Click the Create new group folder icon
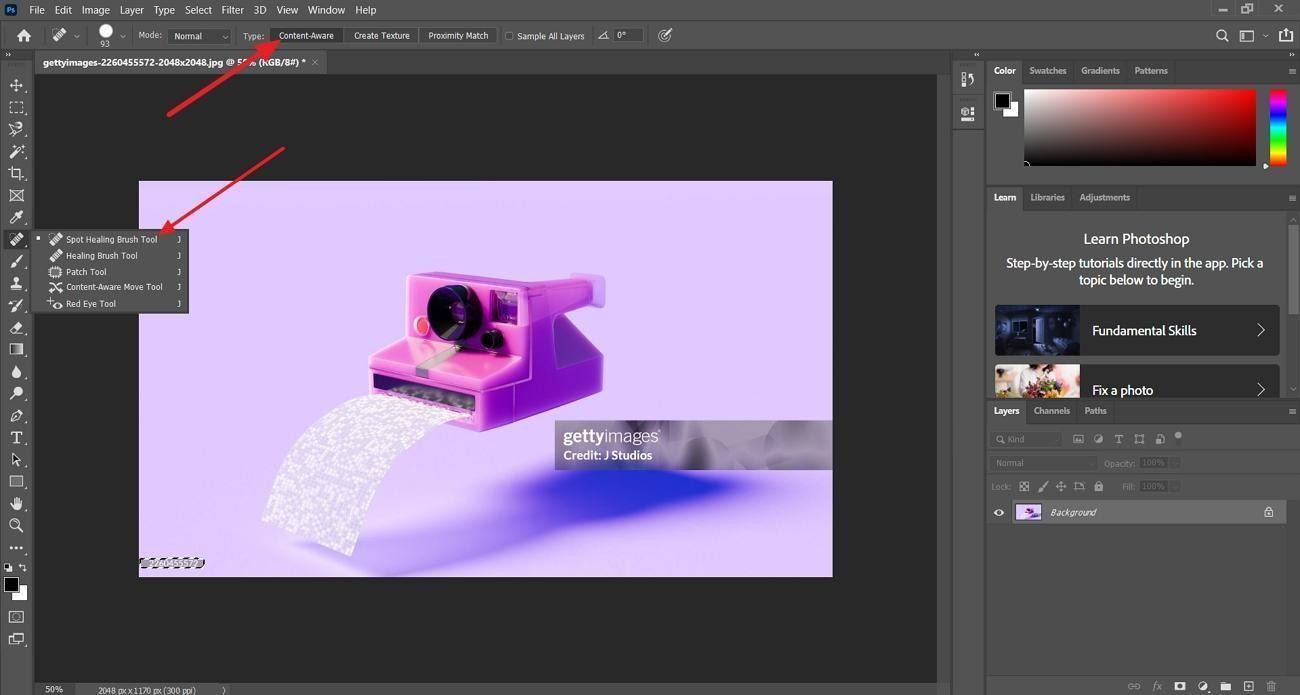This screenshot has width=1300, height=695. [1225, 686]
